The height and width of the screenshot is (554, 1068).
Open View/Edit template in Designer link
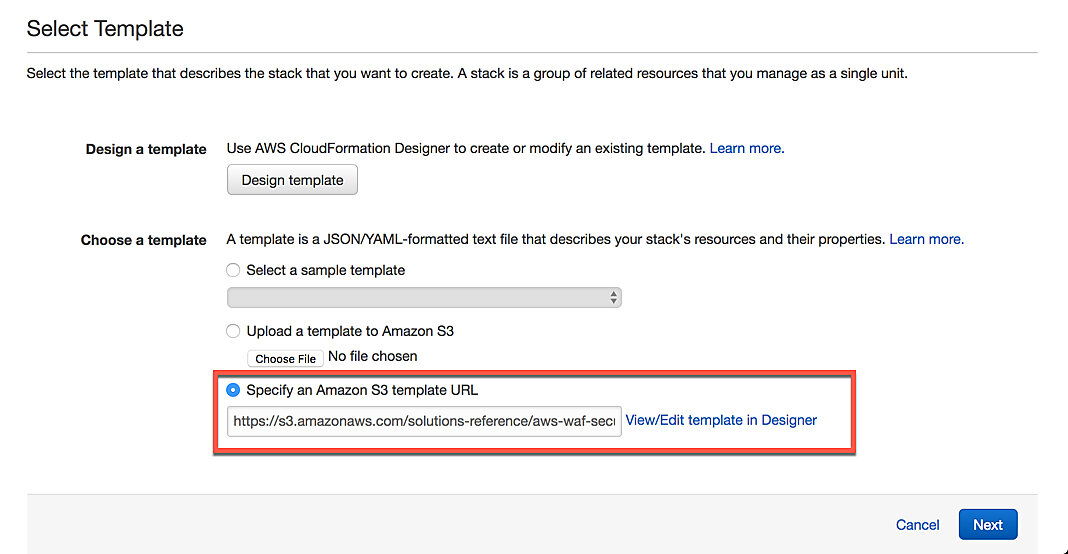721,420
